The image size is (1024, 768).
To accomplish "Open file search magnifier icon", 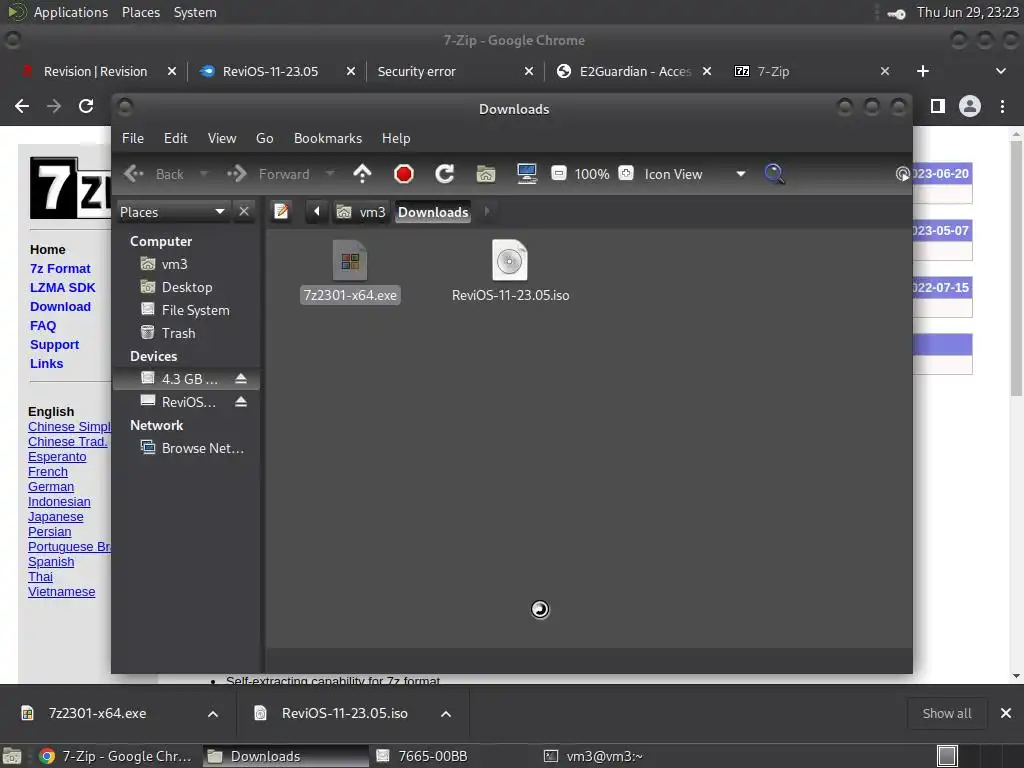I will (x=774, y=174).
